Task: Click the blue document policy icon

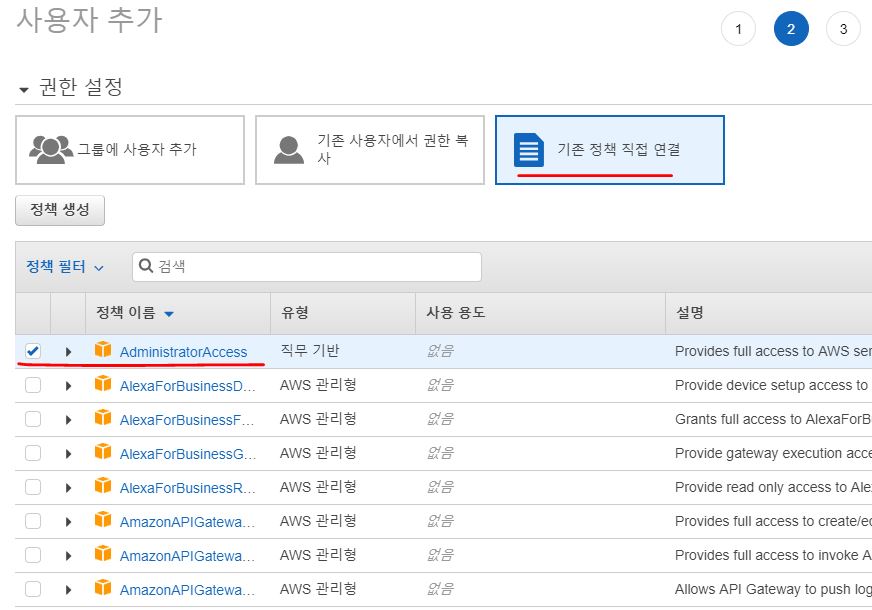Action: [528, 150]
